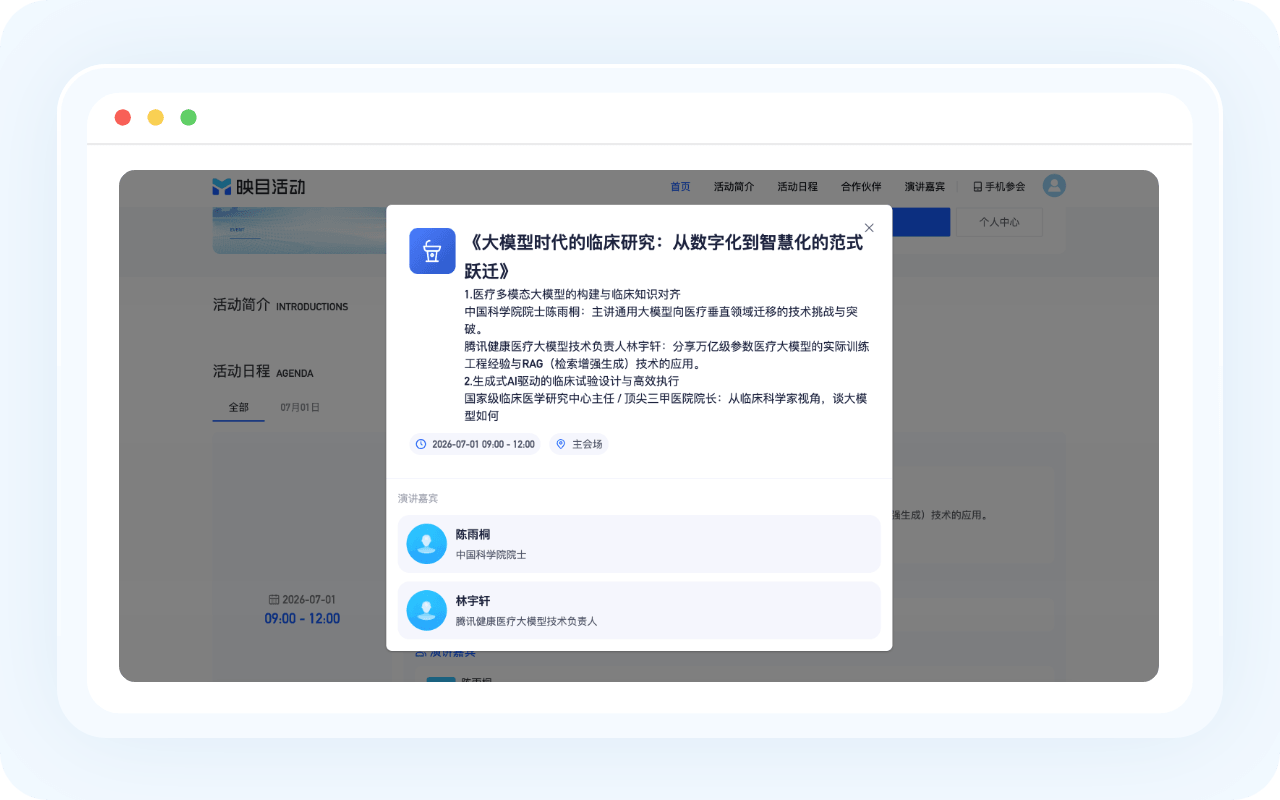Click the green macOS maximize dot

coord(188,118)
